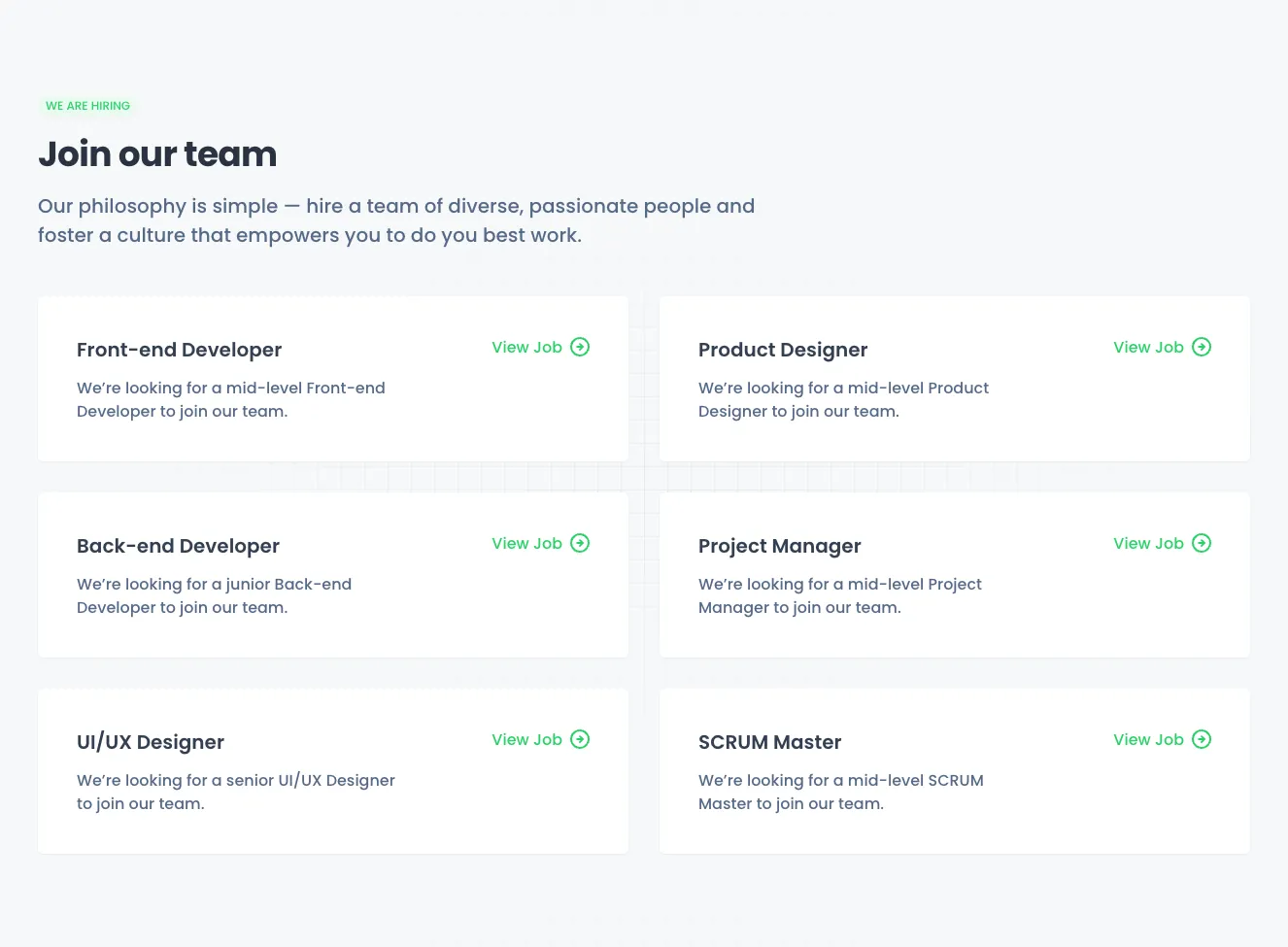Click the Join our team heading
The width and height of the screenshot is (1288, 947).
(157, 154)
